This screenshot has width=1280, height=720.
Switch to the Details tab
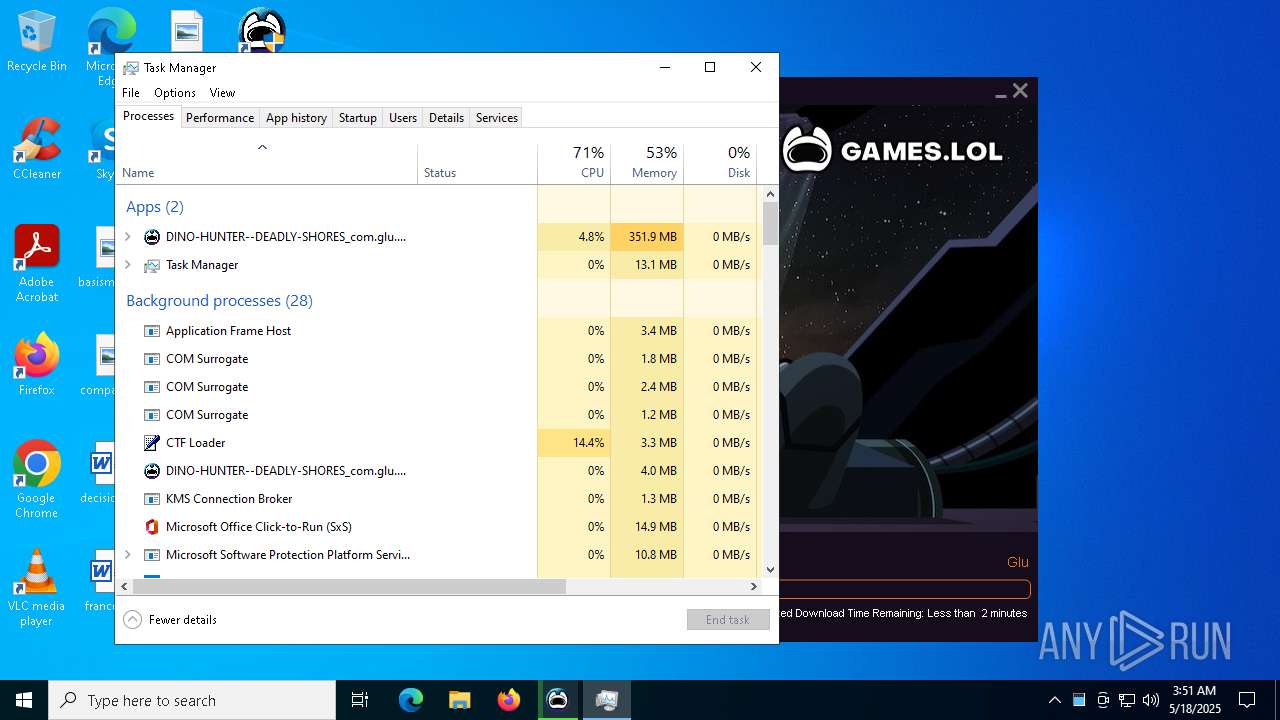click(x=446, y=118)
